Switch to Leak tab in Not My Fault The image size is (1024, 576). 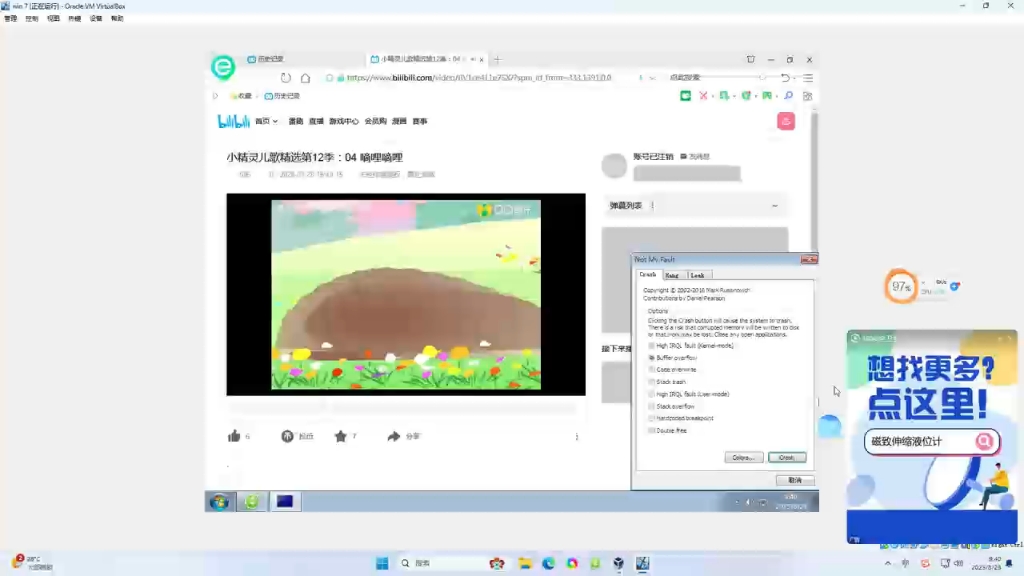(x=697, y=276)
